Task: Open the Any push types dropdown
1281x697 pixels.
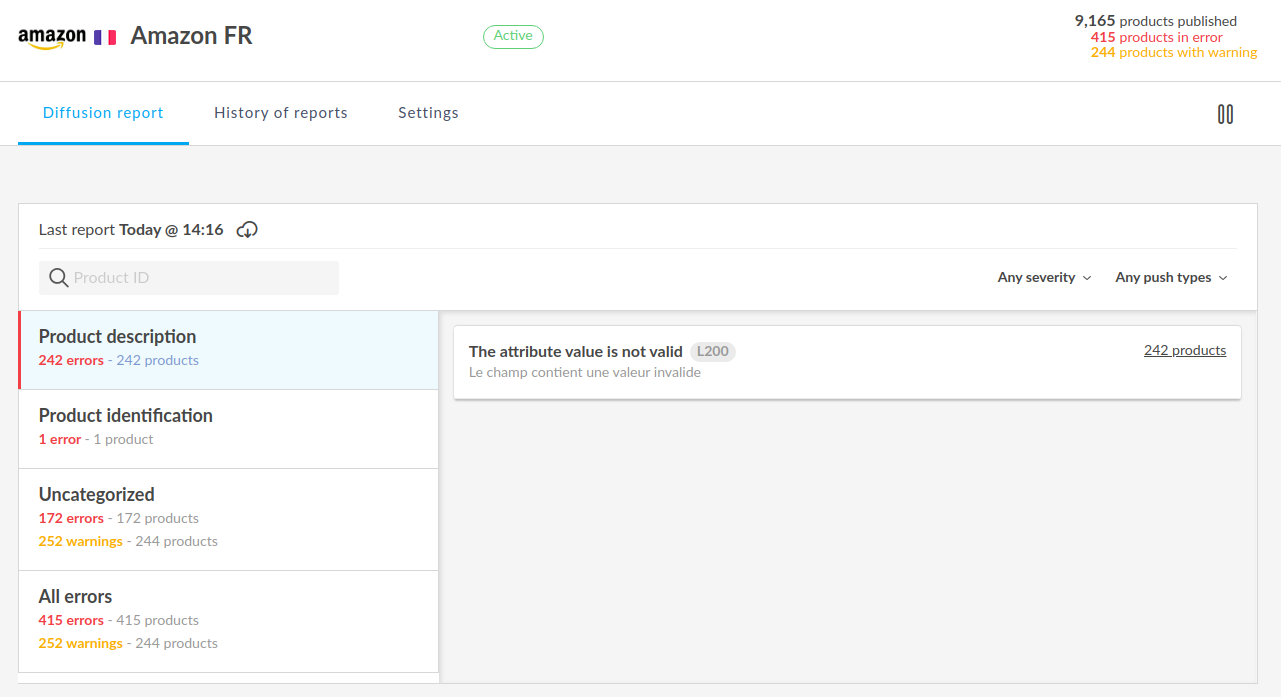Action: (x=1171, y=278)
